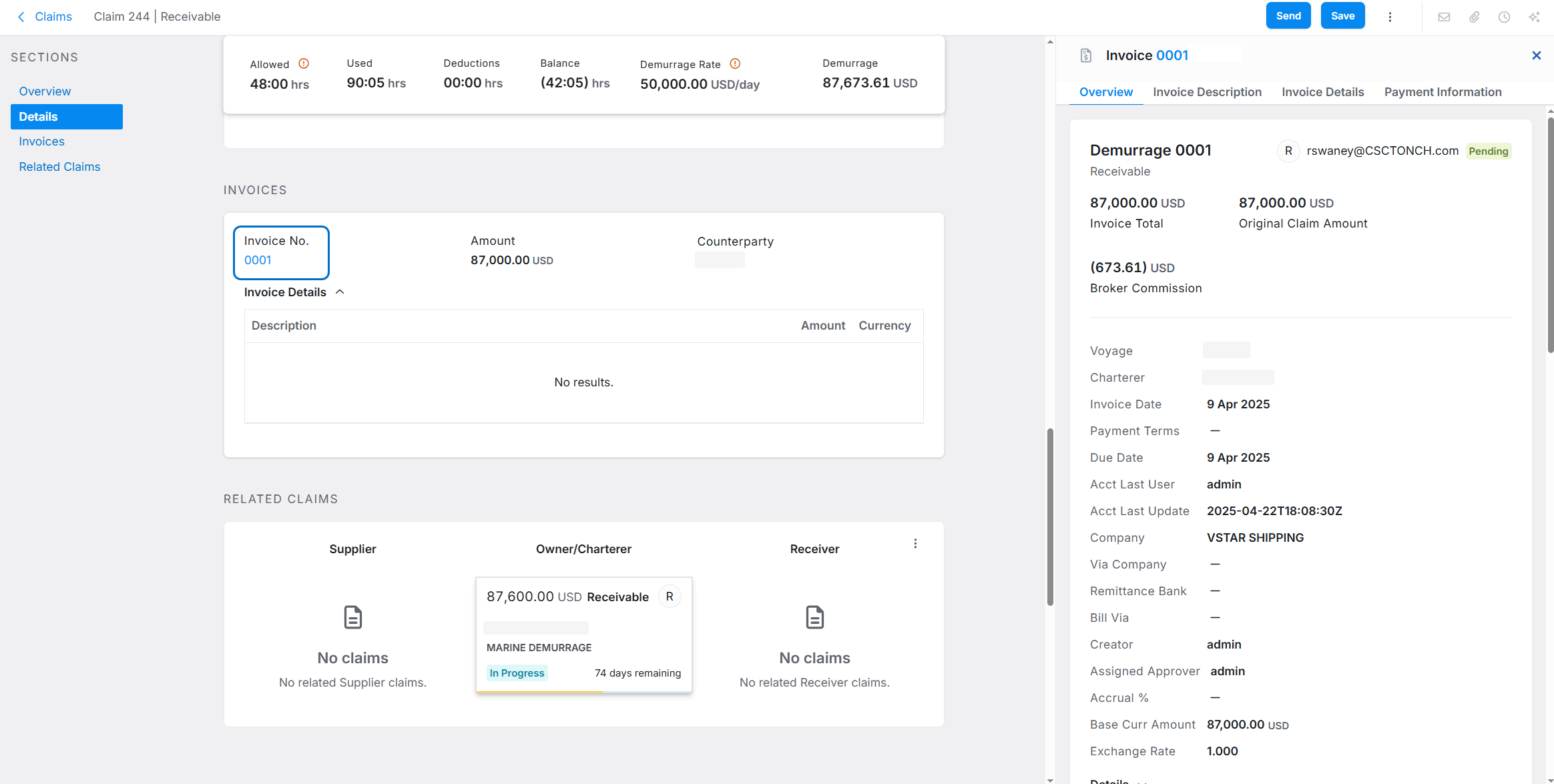Click the Allowed hours info icon

[304, 64]
